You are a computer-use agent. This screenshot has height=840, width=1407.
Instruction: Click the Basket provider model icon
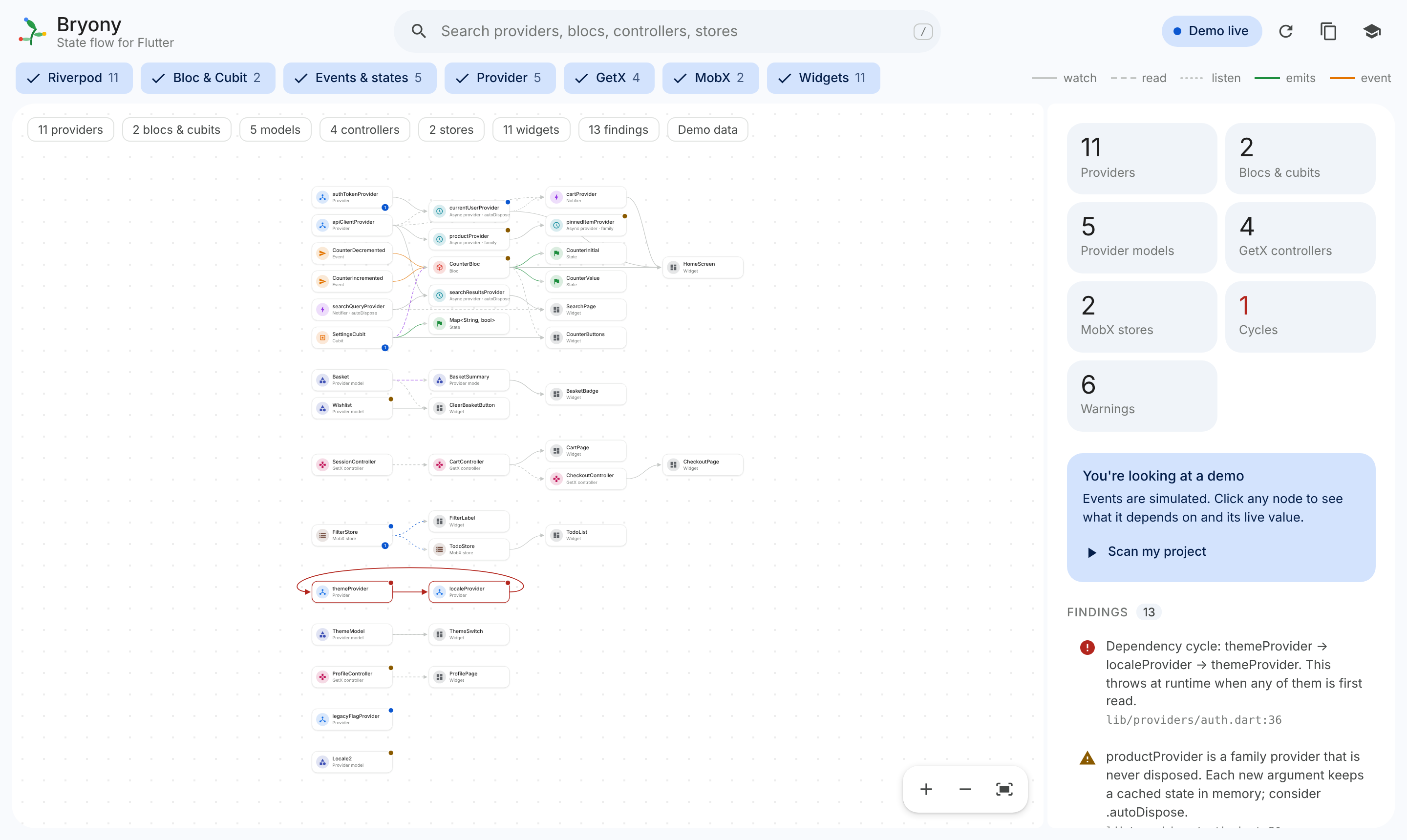[x=323, y=380]
